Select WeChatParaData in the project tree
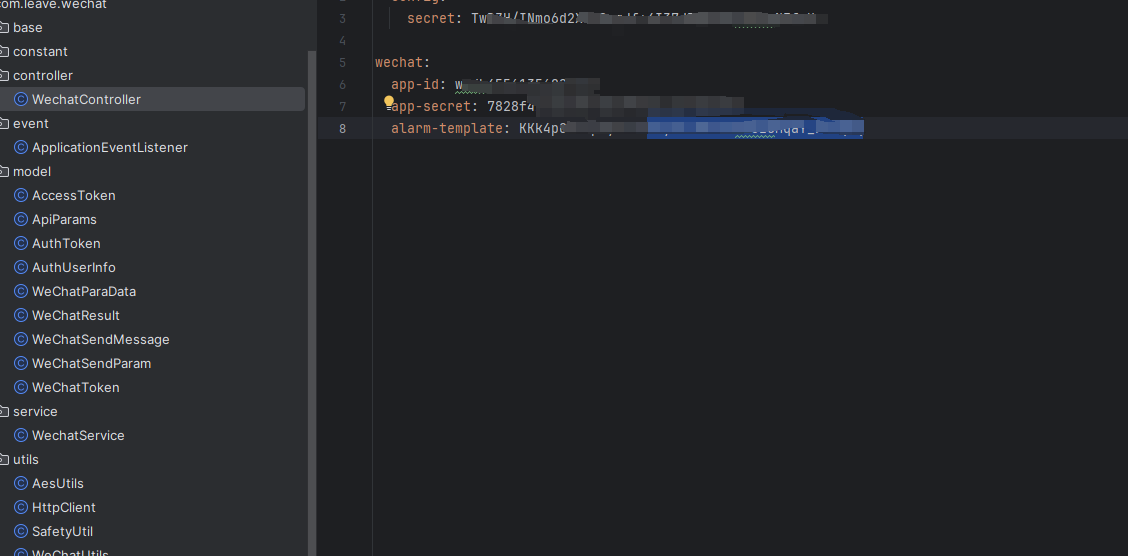This screenshot has height=556, width=1128. click(83, 291)
